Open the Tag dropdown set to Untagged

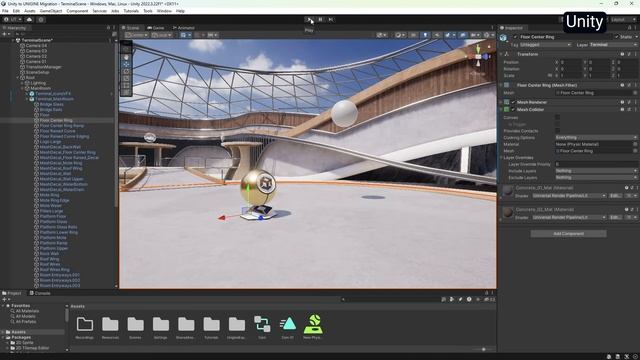point(545,44)
